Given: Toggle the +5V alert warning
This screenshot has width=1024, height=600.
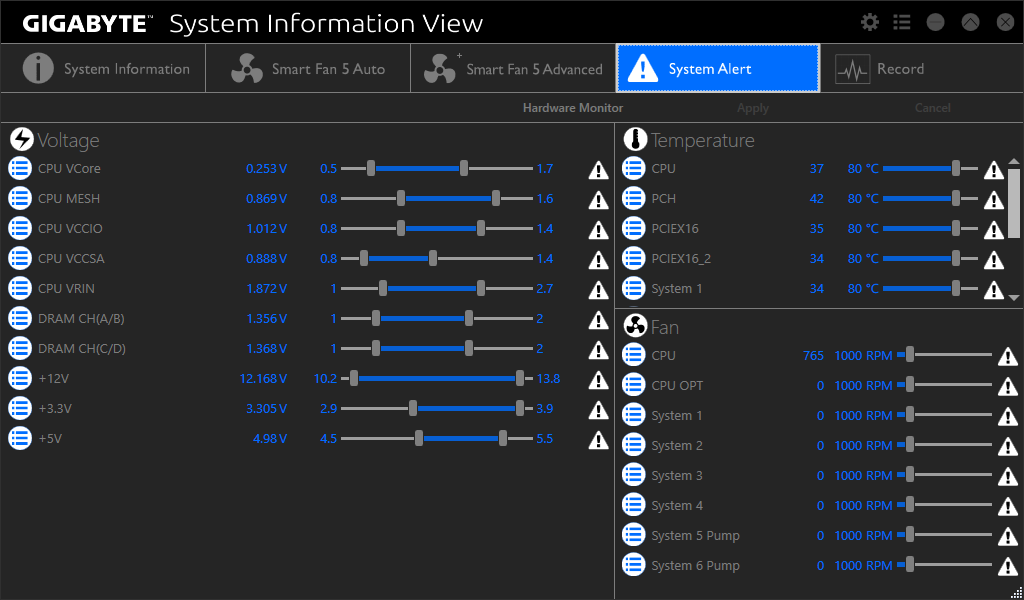Looking at the screenshot, I should 598,440.
